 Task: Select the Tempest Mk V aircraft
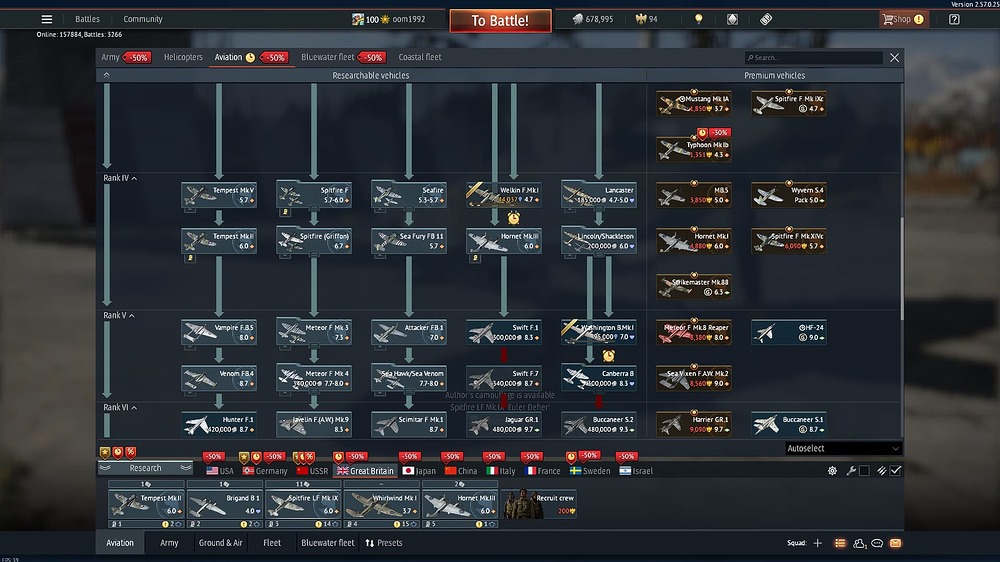coord(219,195)
